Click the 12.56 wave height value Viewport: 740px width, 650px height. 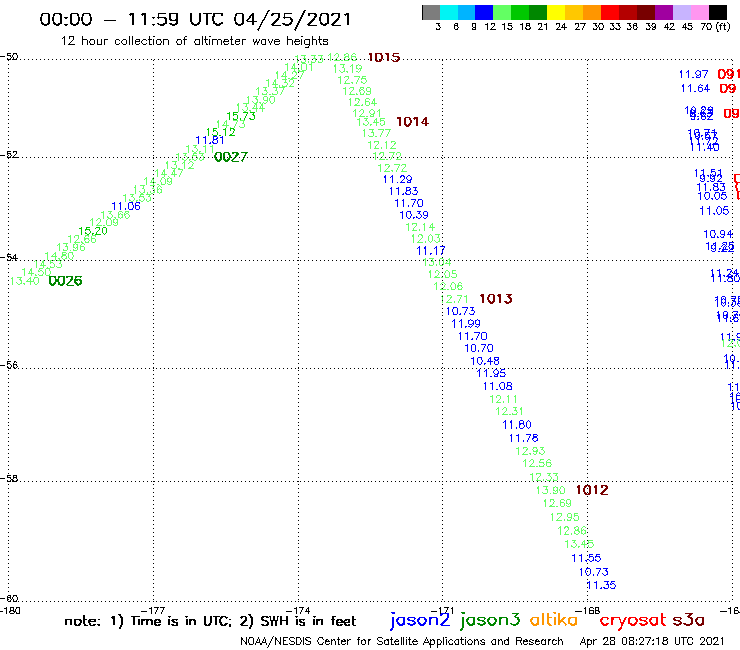click(x=537, y=464)
